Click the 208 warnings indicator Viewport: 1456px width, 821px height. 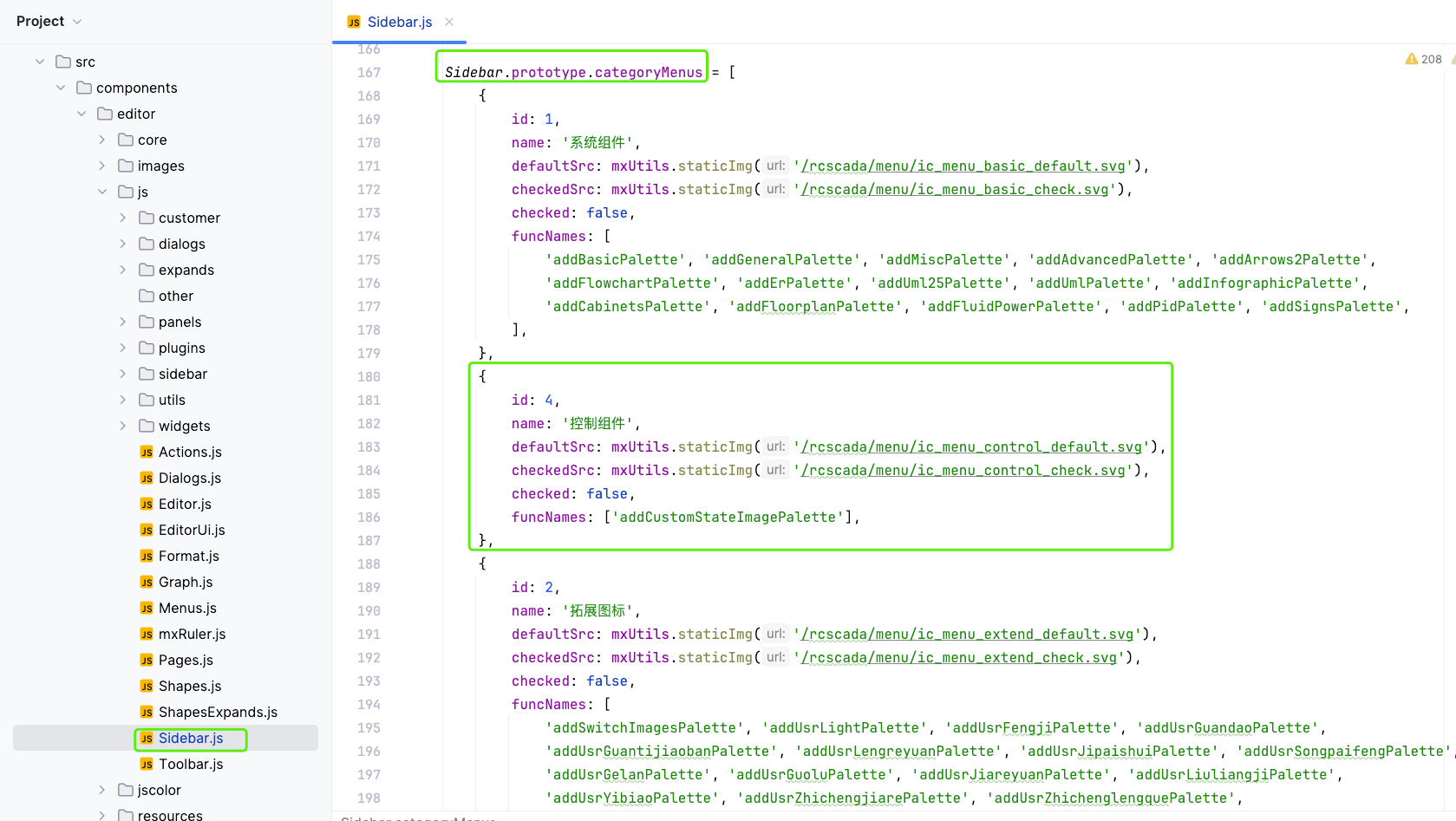click(x=1423, y=59)
